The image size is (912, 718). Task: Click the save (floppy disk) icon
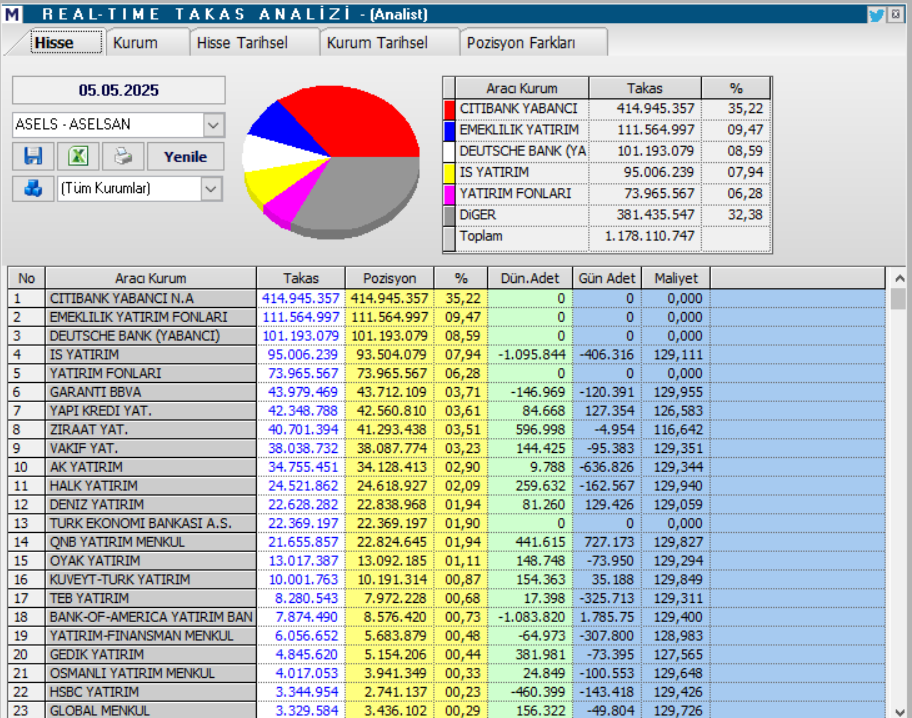tap(33, 157)
